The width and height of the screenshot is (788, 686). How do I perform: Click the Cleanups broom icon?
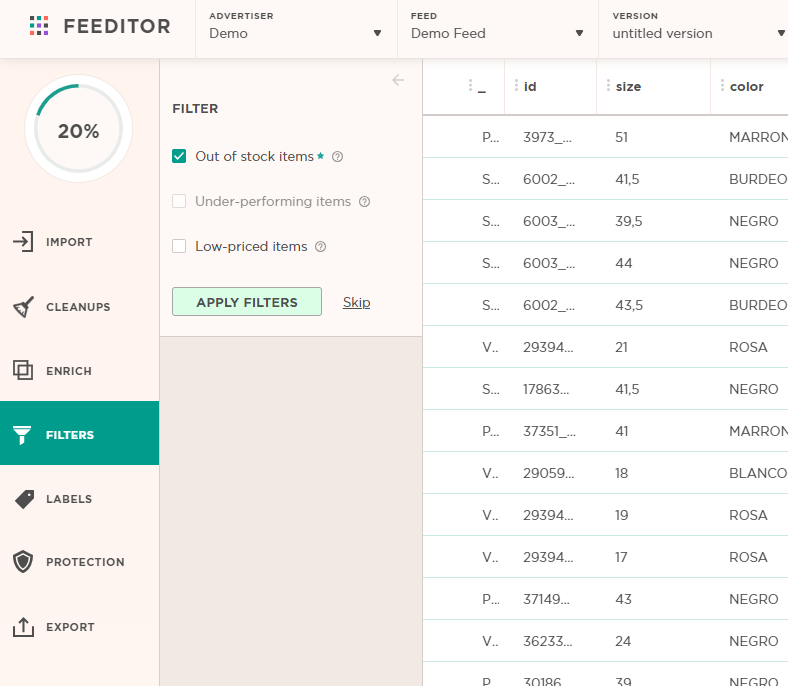tap(23, 307)
